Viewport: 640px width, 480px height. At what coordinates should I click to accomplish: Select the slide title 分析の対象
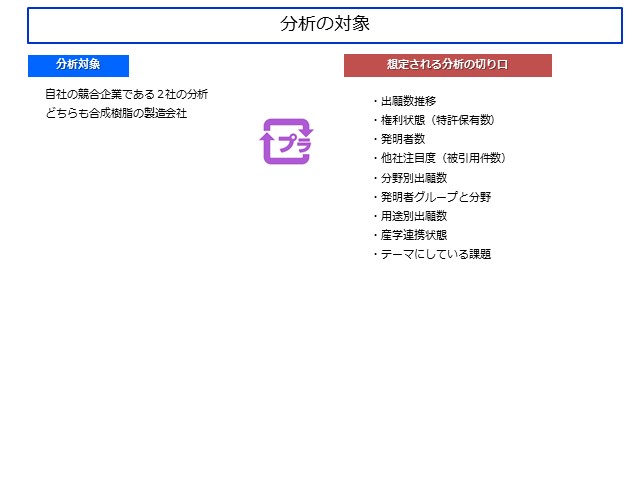[x=325, y=24]
